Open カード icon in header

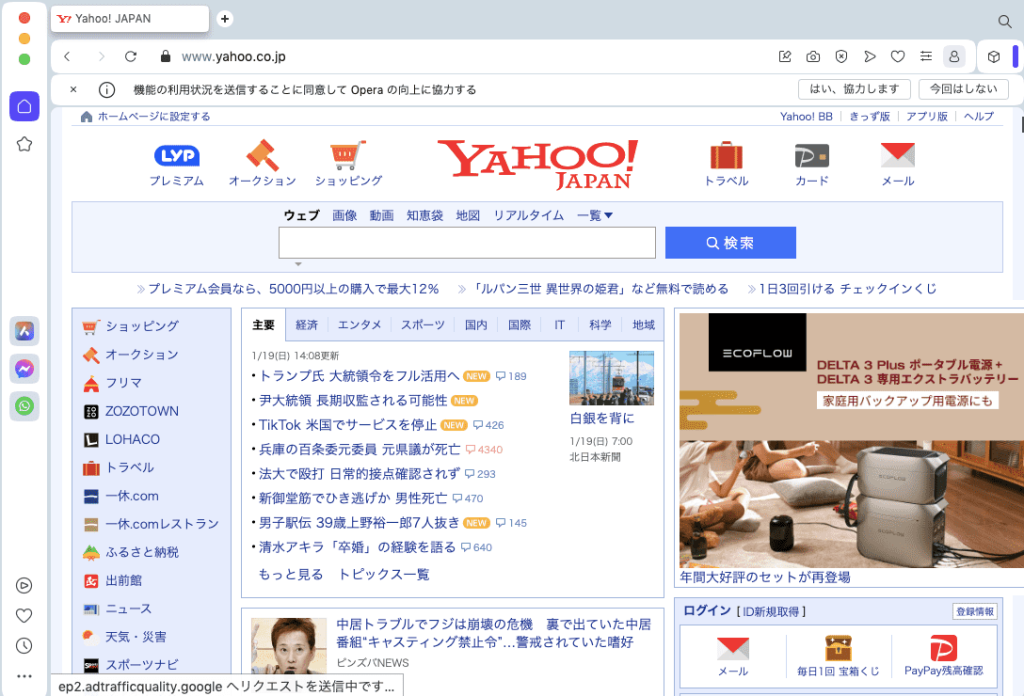[812, 165]
